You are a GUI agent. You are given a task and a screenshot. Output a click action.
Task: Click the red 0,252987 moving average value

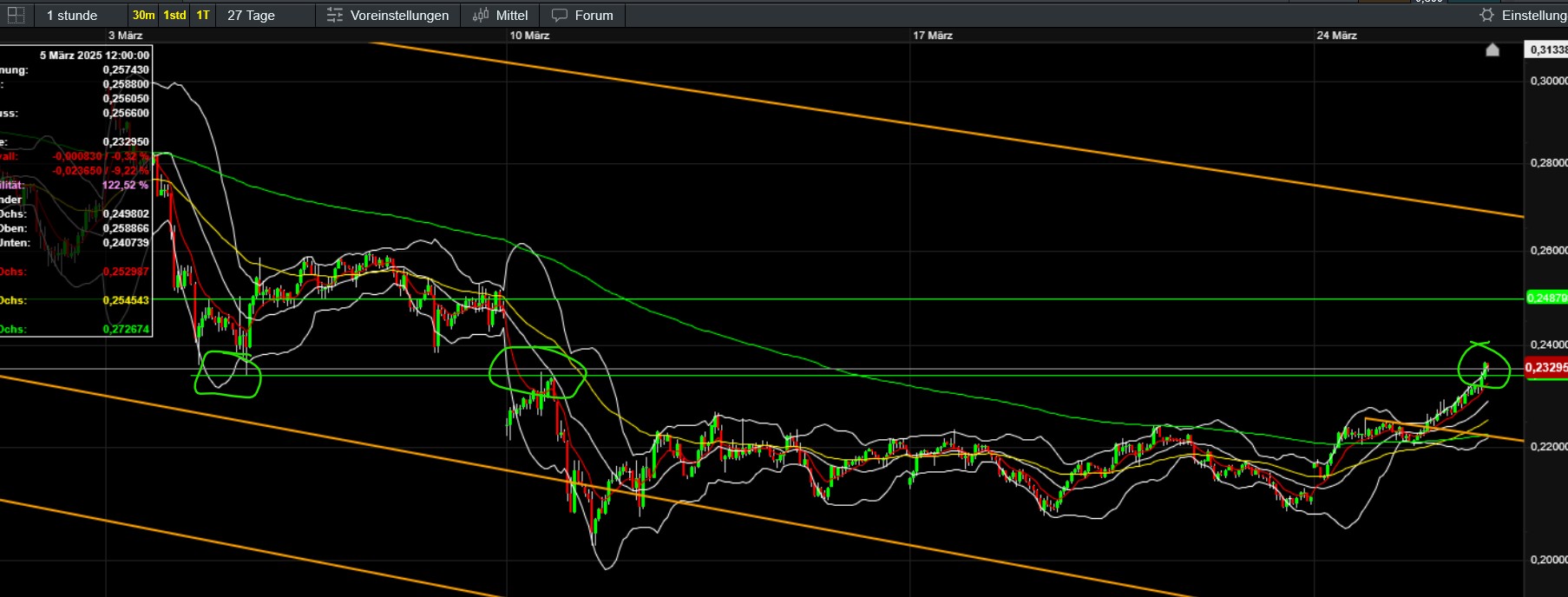[126, 272]
